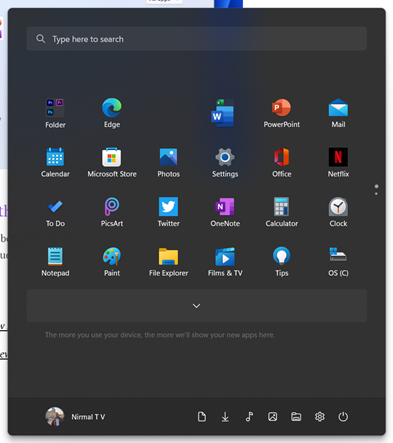Open the Mail app

(x=338, y=113)
